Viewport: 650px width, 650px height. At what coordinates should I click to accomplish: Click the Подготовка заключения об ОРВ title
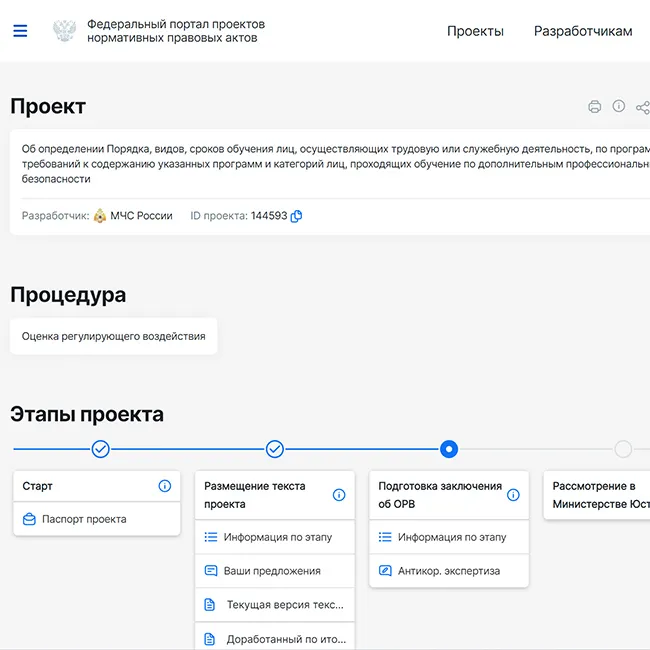point(440,495)
